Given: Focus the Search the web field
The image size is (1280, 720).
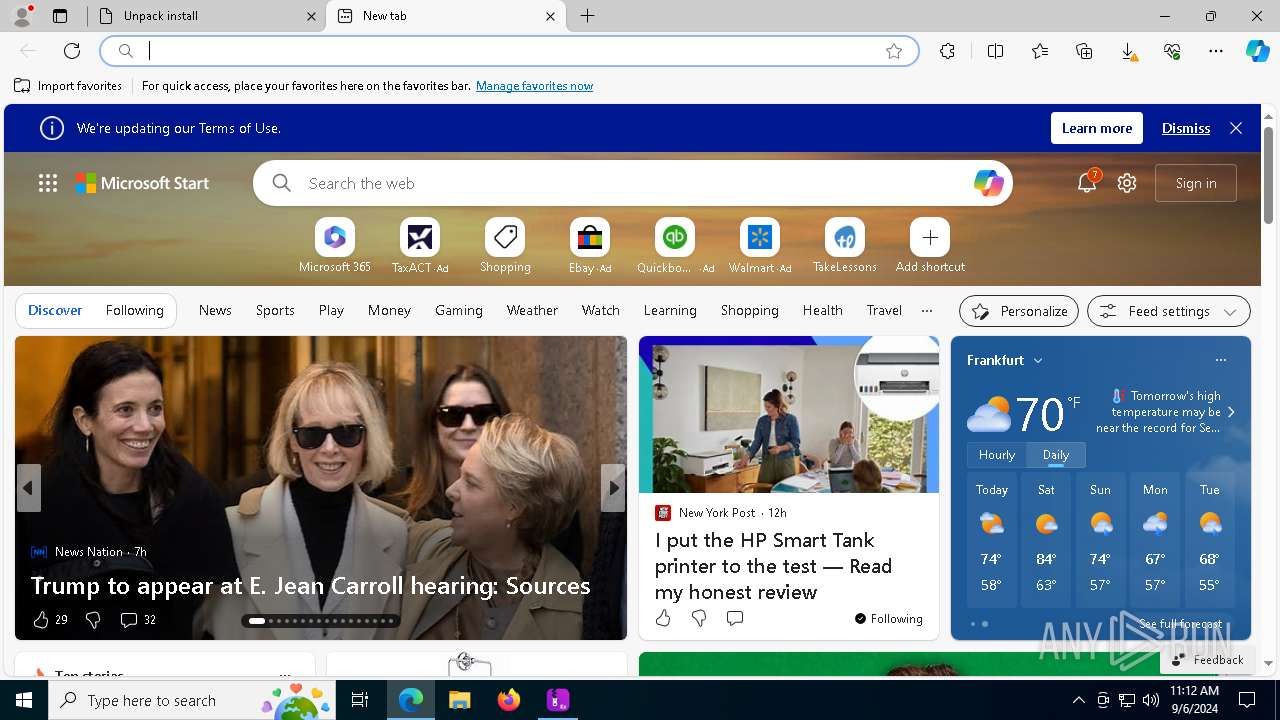Looking at the screenshot, I should coord(633,183).
